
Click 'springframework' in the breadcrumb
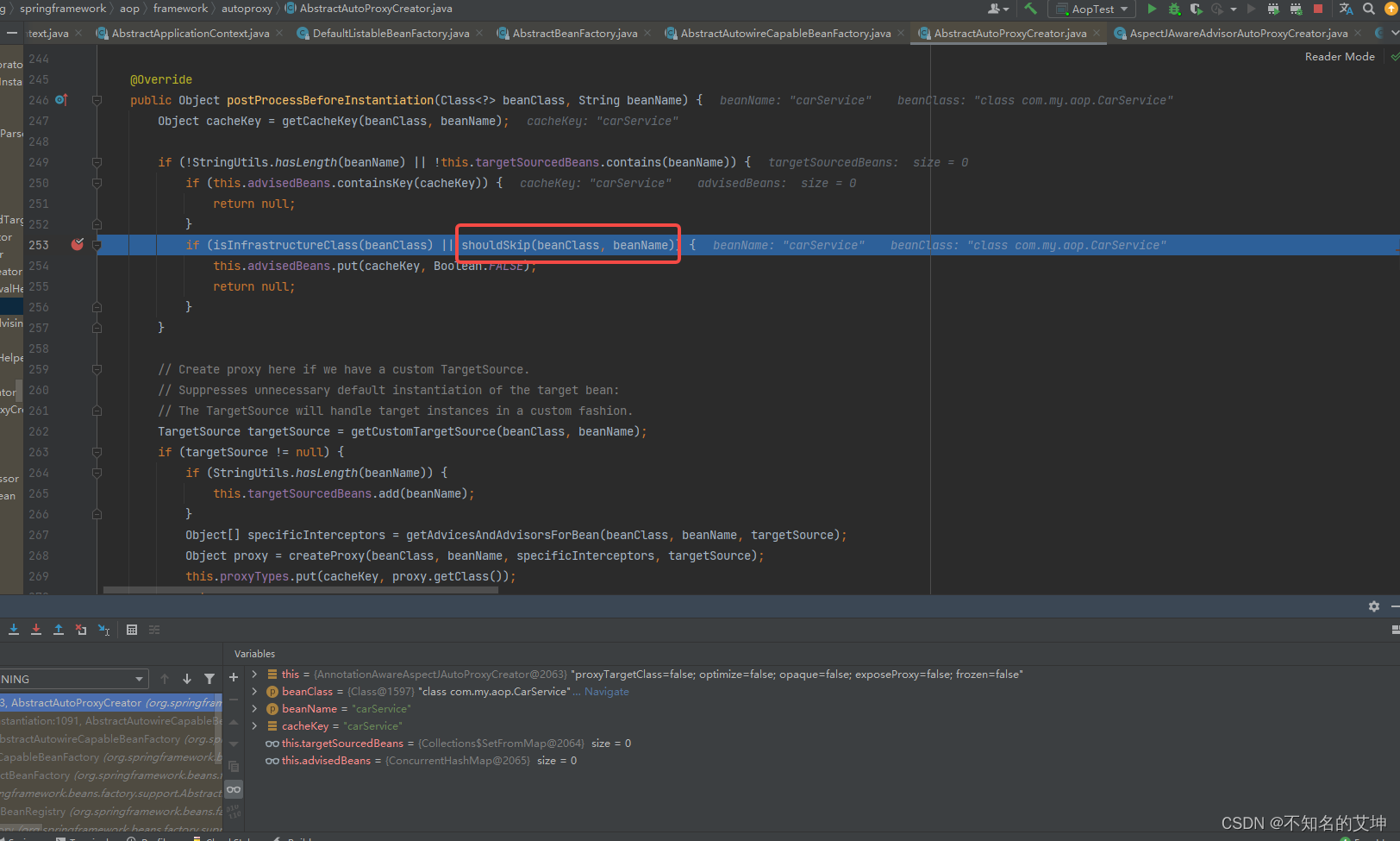(x=63, y=9)
